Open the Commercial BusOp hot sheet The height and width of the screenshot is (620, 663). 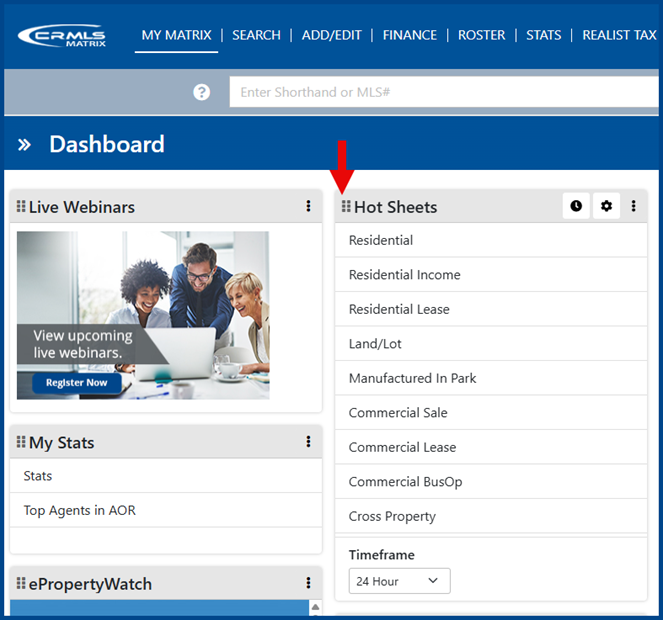coord(491,482)
